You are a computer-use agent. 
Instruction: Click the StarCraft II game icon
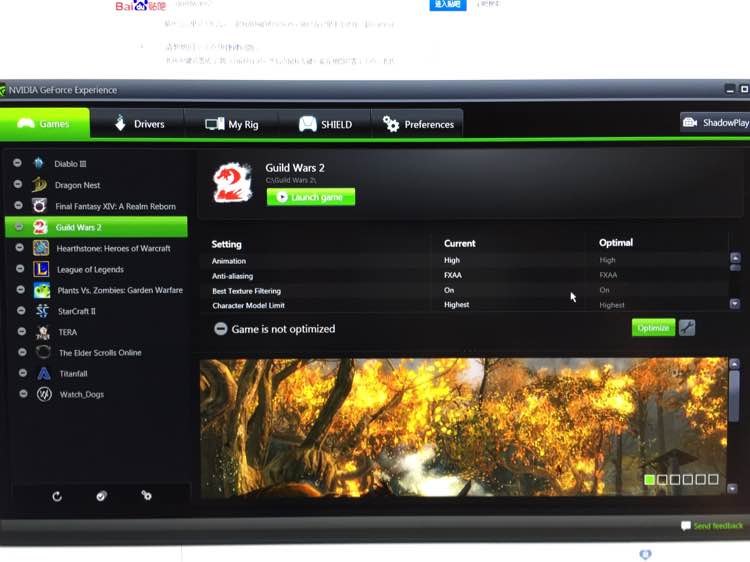click(x=42, y=311)
